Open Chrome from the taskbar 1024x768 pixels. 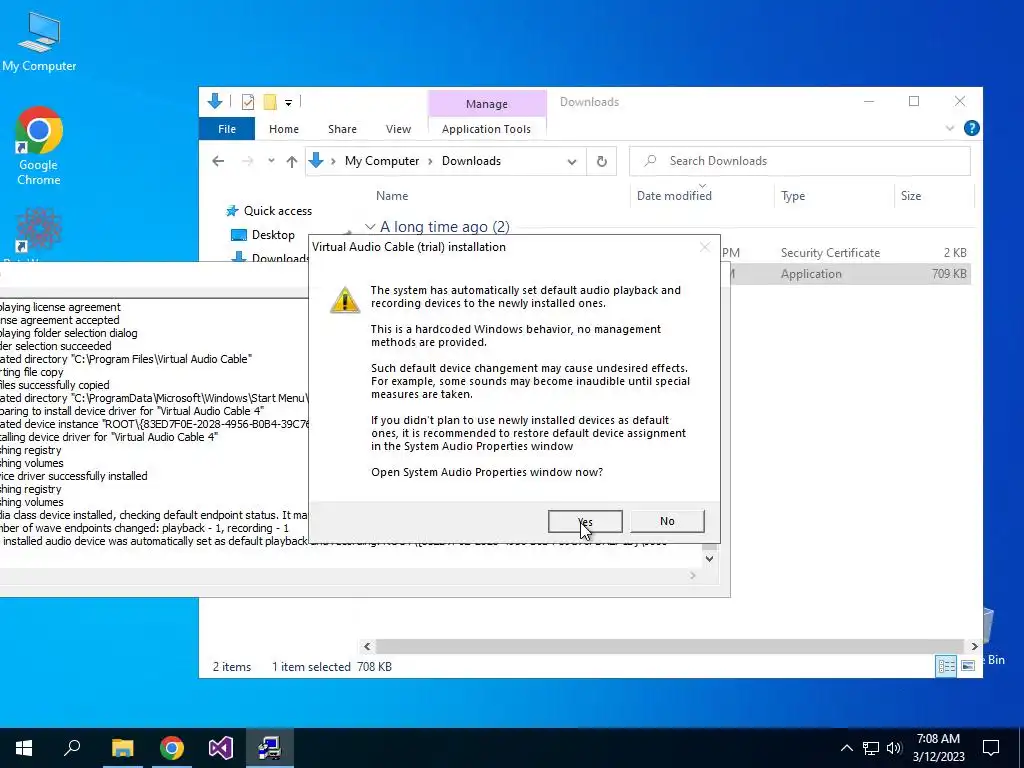[x=172, y=748]
